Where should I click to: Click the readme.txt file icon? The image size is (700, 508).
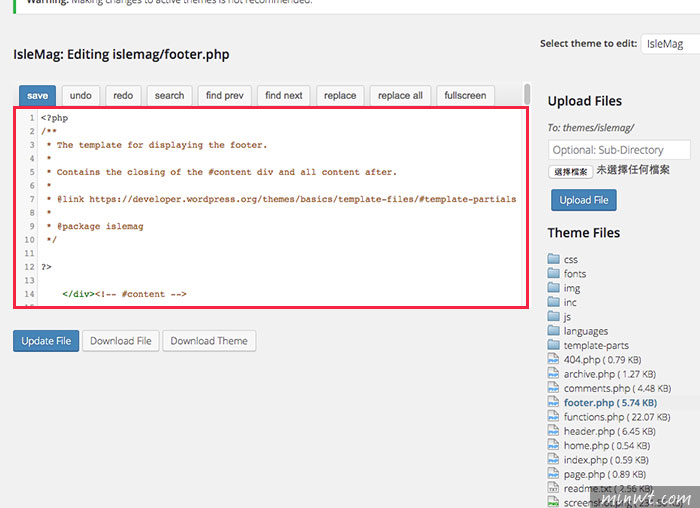click(554, 488)
